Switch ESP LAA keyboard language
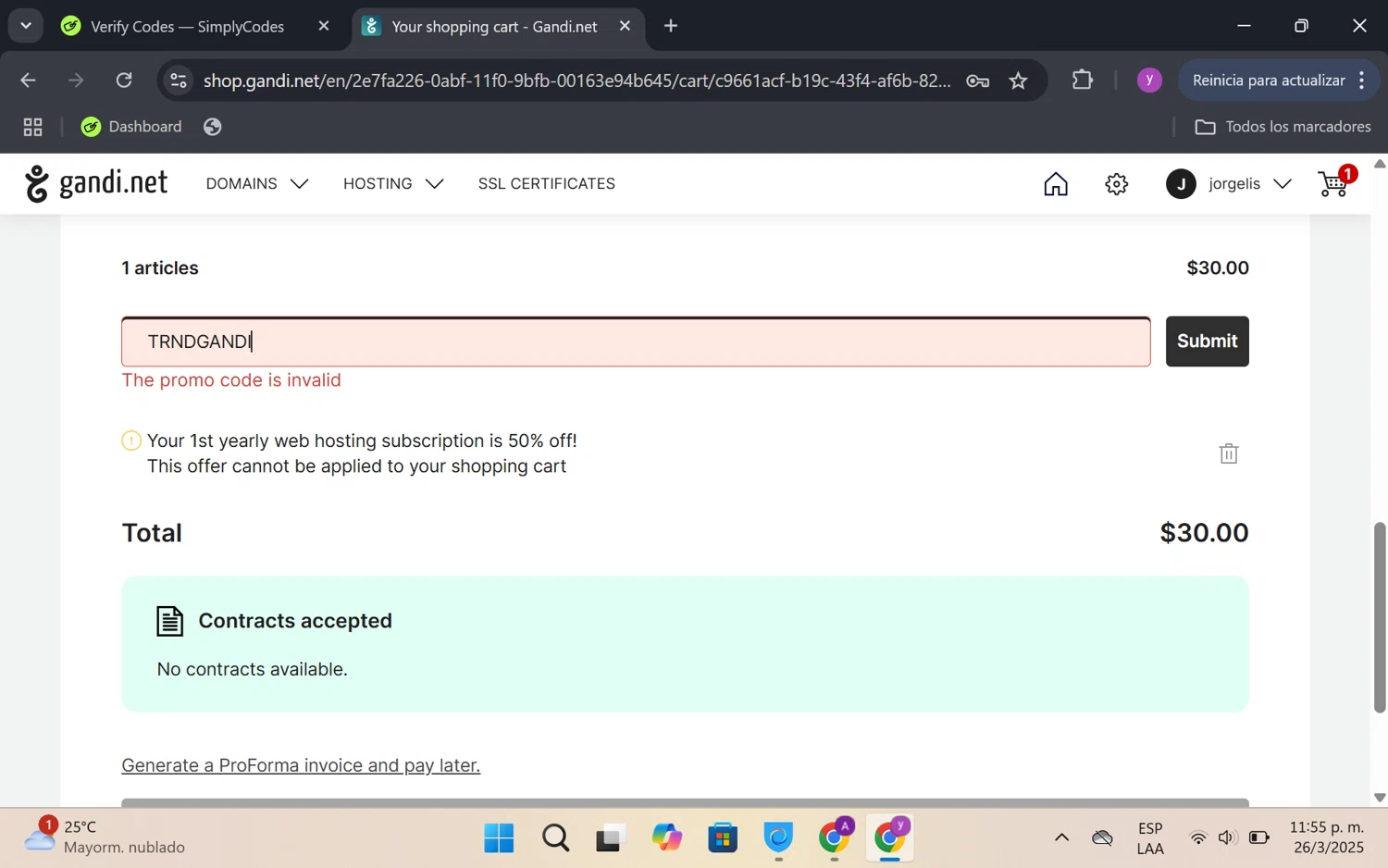The height and width of the screenshot is (868, 1388). tap(1150, 838)
